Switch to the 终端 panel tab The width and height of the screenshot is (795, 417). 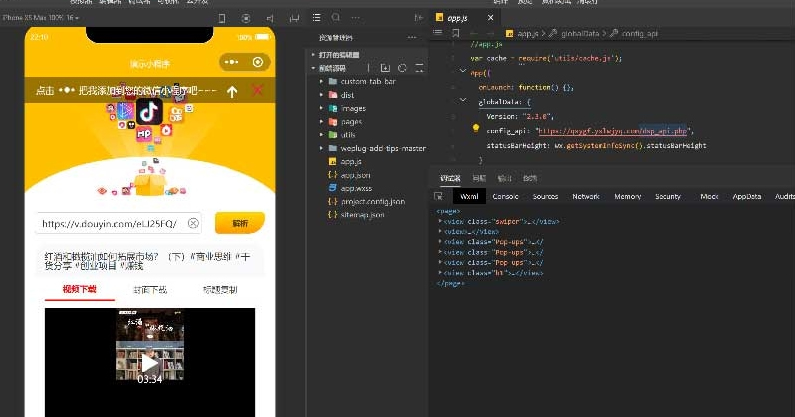(x=530, y=178)
